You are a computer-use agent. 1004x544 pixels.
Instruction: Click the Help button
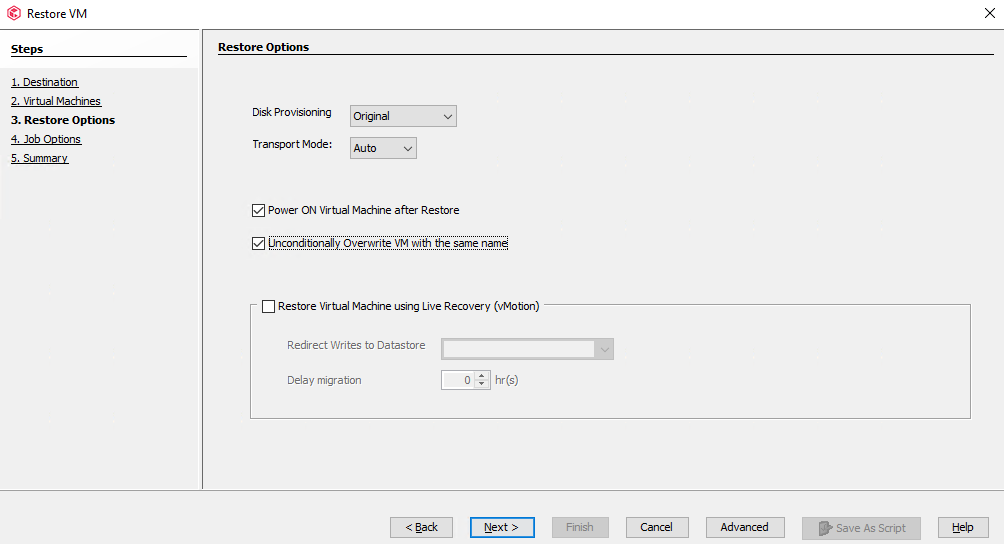pos(963,527)
